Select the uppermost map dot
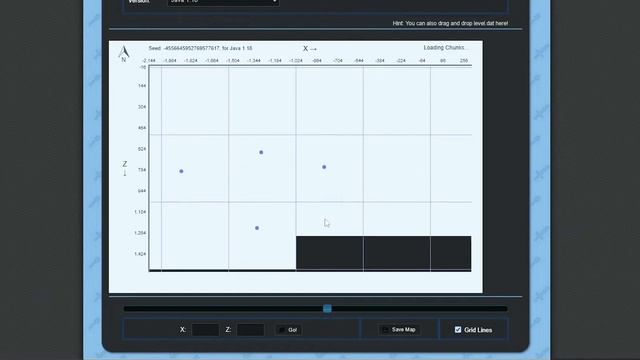640x360 pixels. (261, 152)
